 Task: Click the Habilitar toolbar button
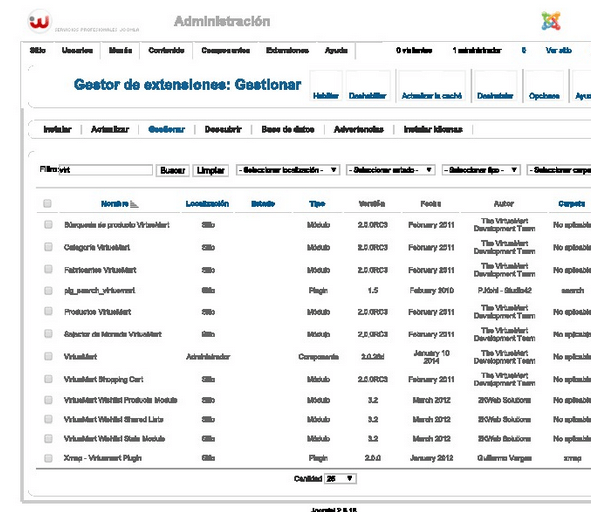point(326,86)
